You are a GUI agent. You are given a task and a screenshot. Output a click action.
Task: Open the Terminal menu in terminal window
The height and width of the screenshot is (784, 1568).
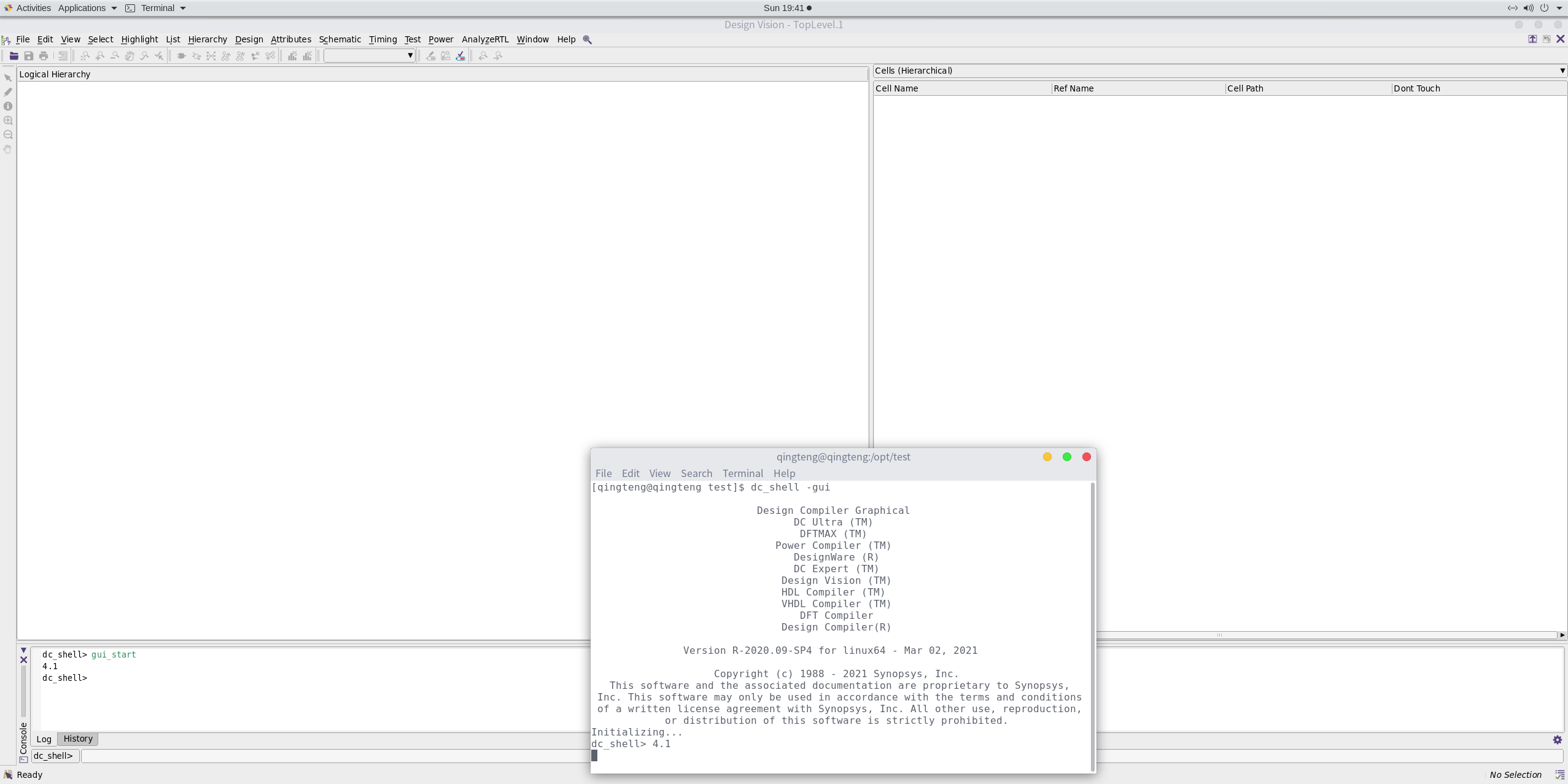[x=742, y=473]
